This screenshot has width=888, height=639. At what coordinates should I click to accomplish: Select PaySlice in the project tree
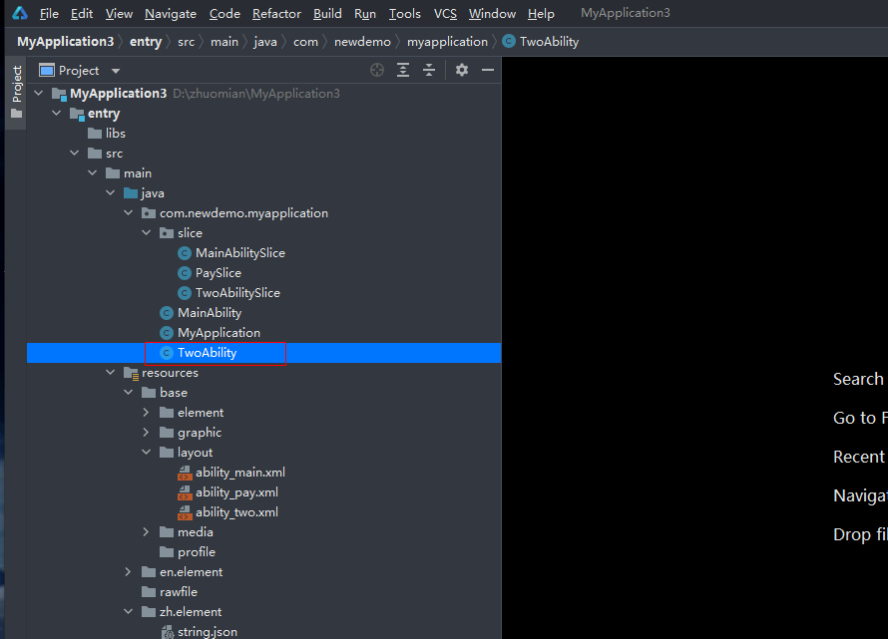pyautogui.click(x=216, y=272)
